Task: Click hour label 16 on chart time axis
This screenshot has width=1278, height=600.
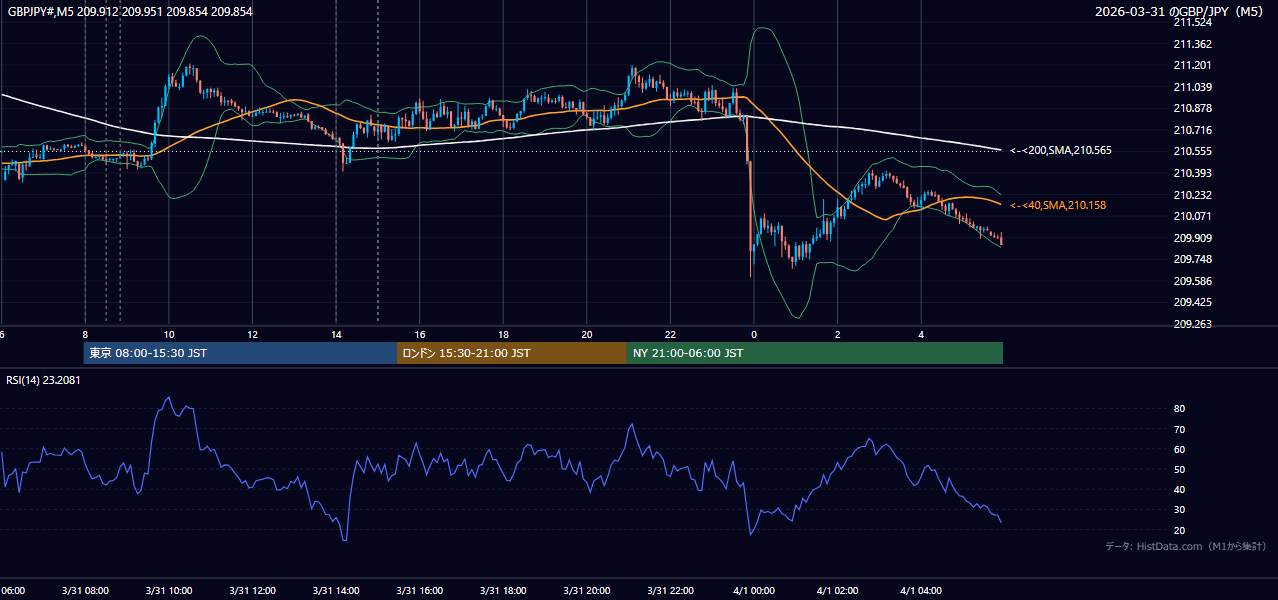Action: coord(420,335)
